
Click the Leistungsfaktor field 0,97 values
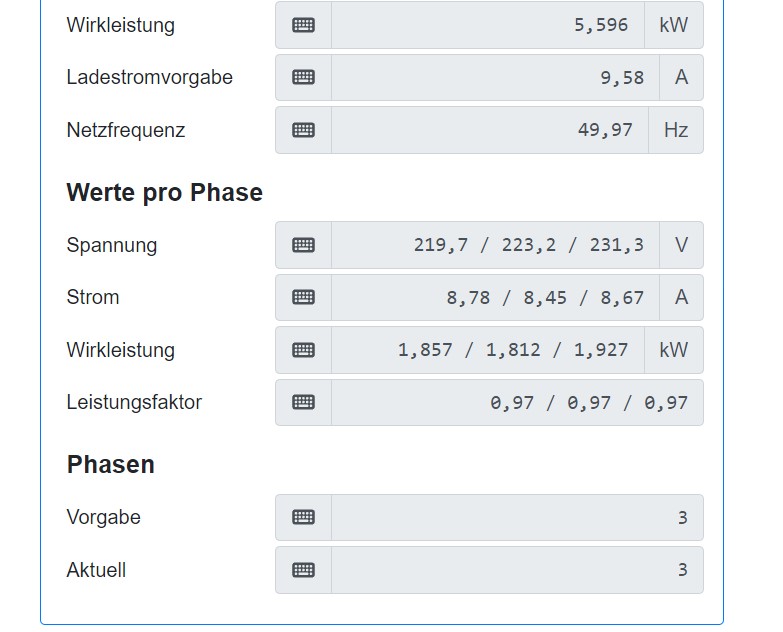coord(517,402)
